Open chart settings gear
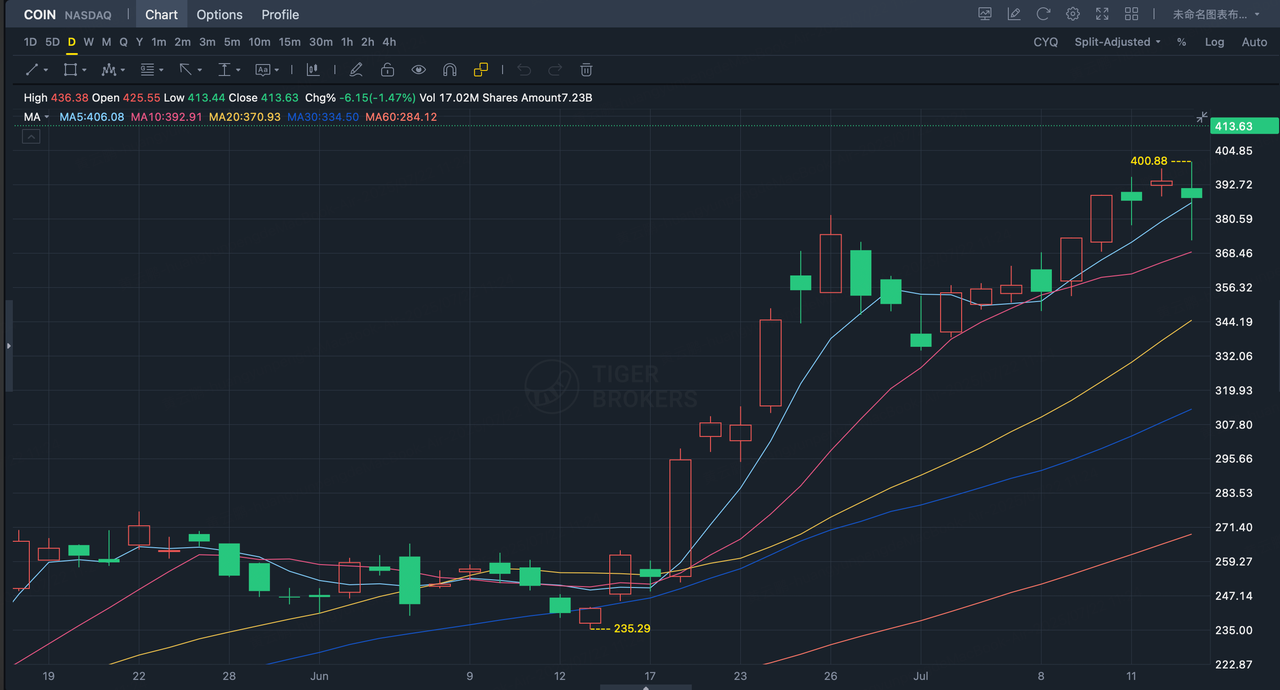The width and height of the screenshot is (1280, 690). tap(1073, 14)
